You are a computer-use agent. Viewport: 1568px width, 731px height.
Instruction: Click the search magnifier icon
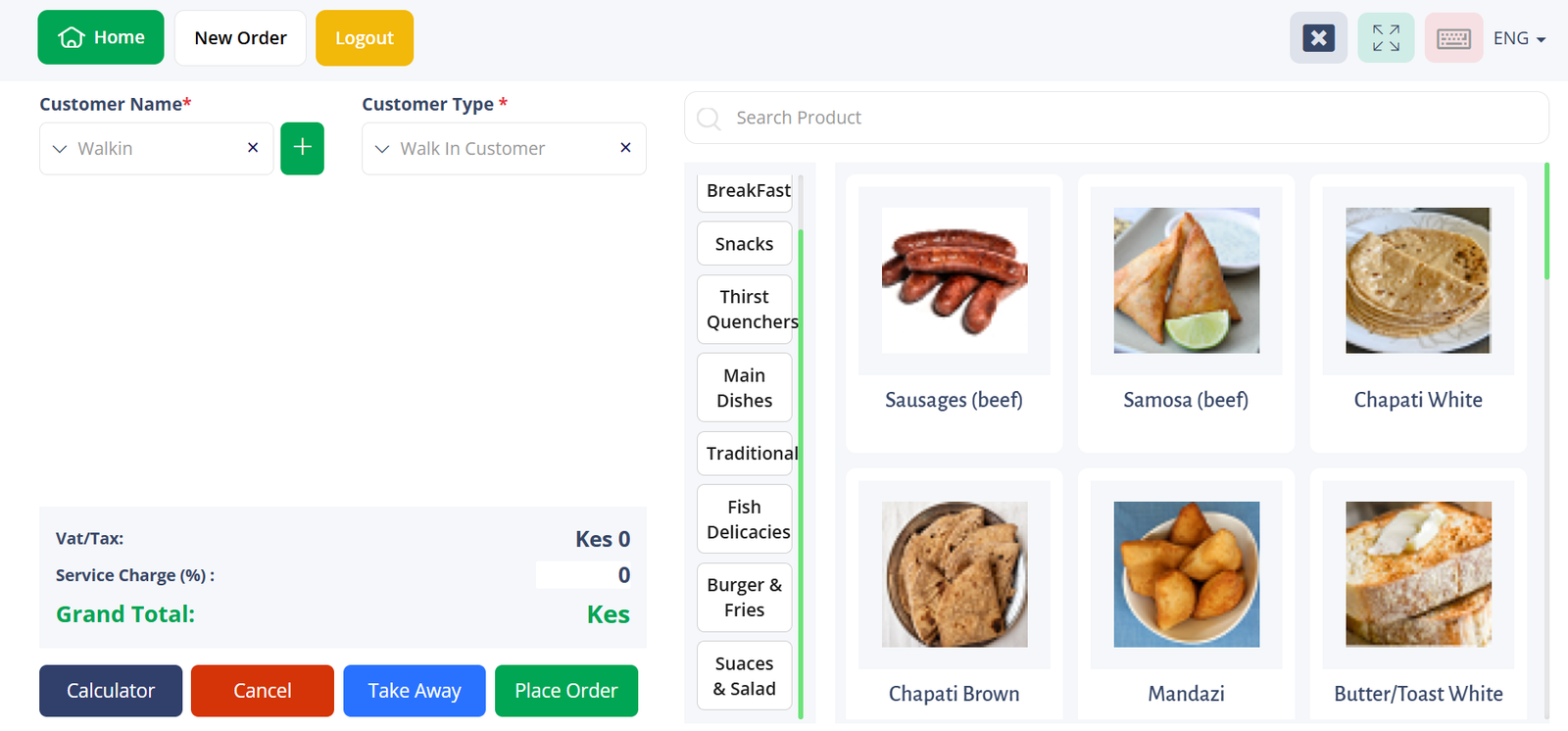(x=709, y=119)
